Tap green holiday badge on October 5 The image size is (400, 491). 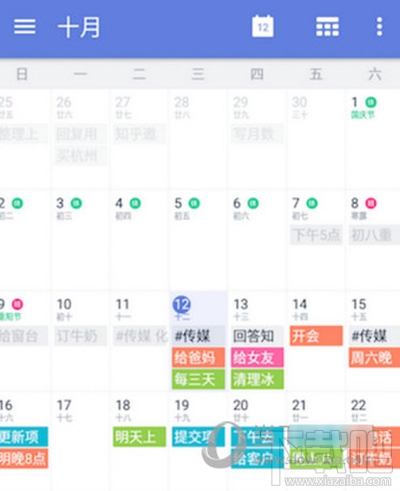[x=194, y=203]
